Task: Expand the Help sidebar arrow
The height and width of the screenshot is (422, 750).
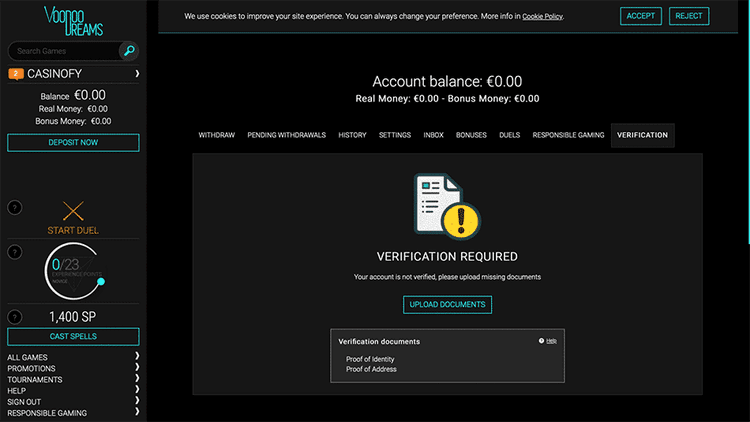Action: (x=137, y=389)
